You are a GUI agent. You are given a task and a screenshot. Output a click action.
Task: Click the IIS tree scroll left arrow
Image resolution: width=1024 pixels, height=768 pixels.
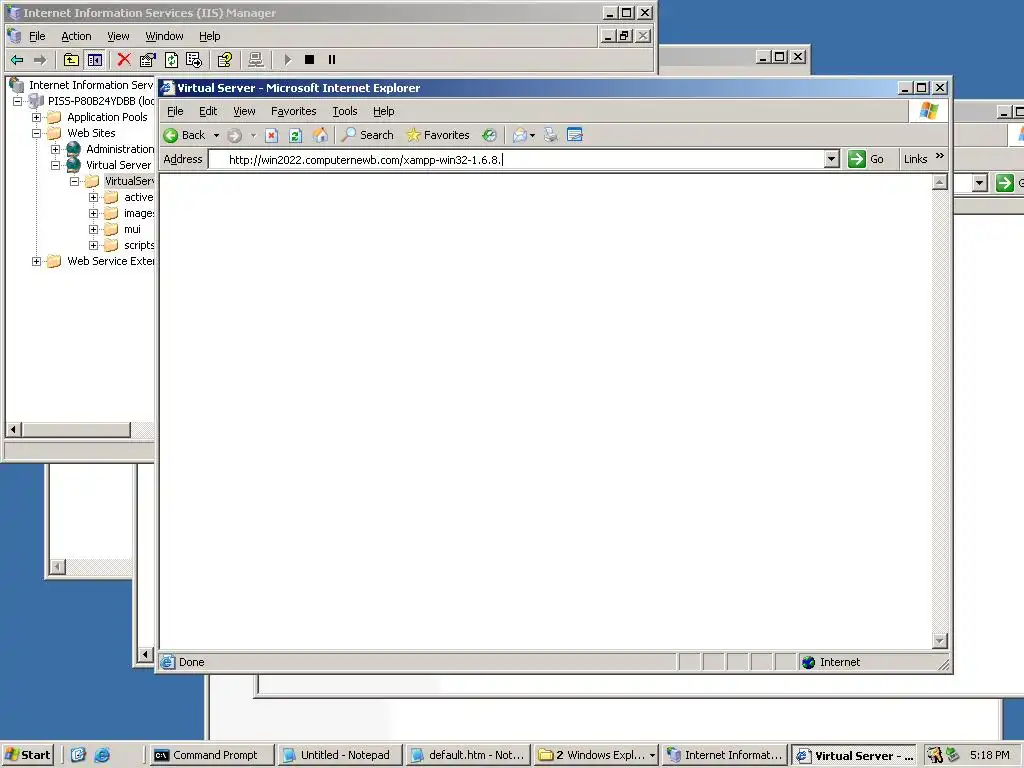click(14, 430)
